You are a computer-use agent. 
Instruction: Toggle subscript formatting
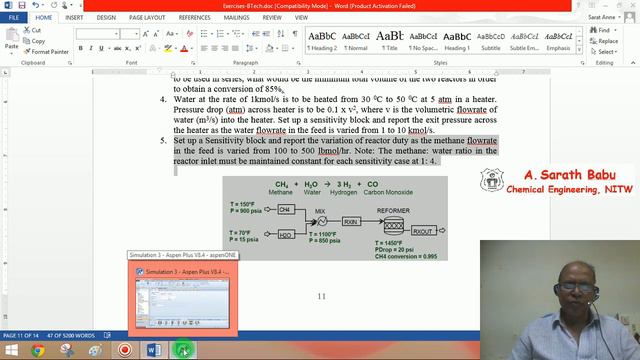[128, 49]
